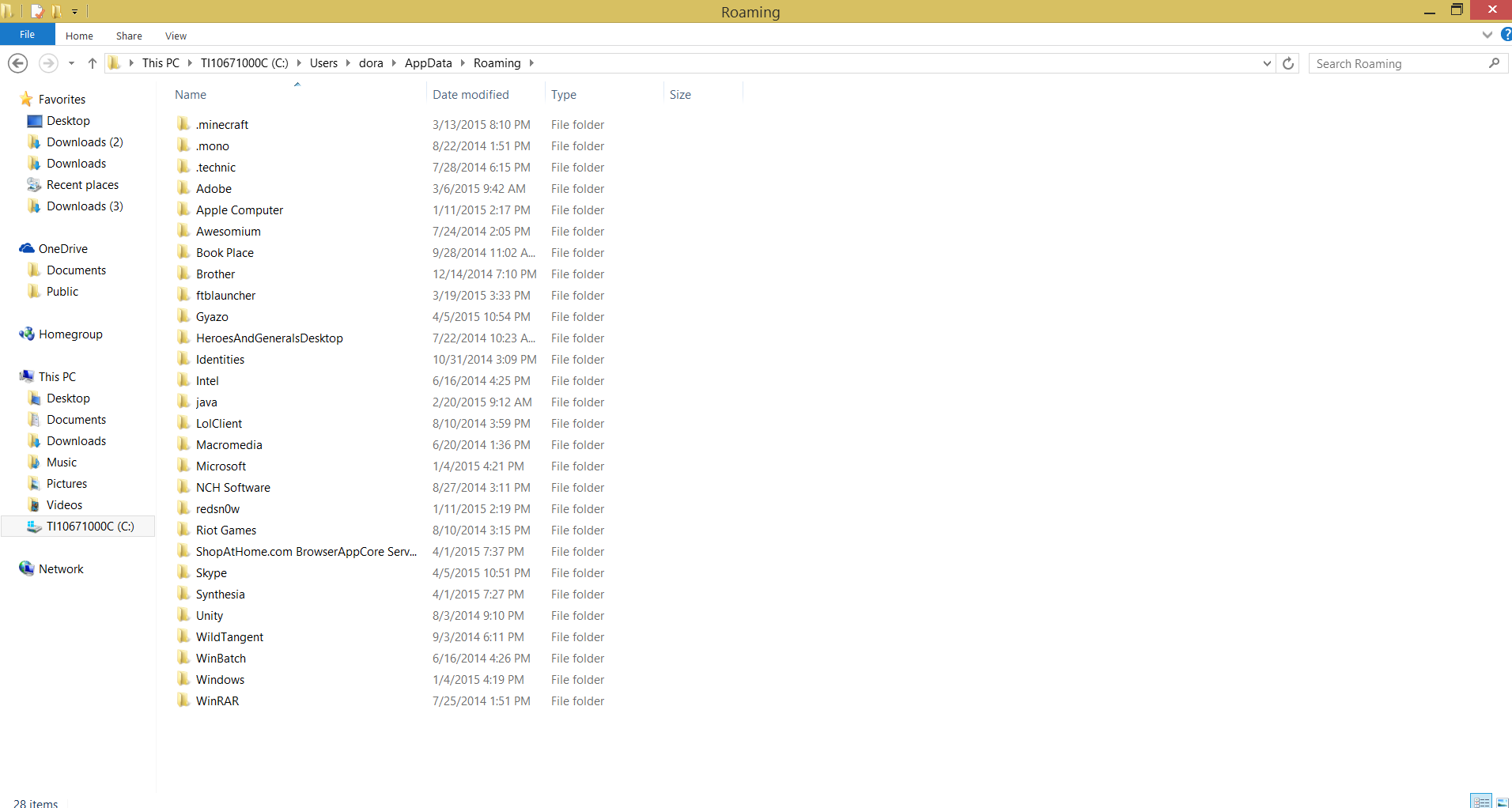Expand the chevron after Roaming breadcrumb
The width and height of the screenshot is (1512, 808).
[x=531, y=63]
